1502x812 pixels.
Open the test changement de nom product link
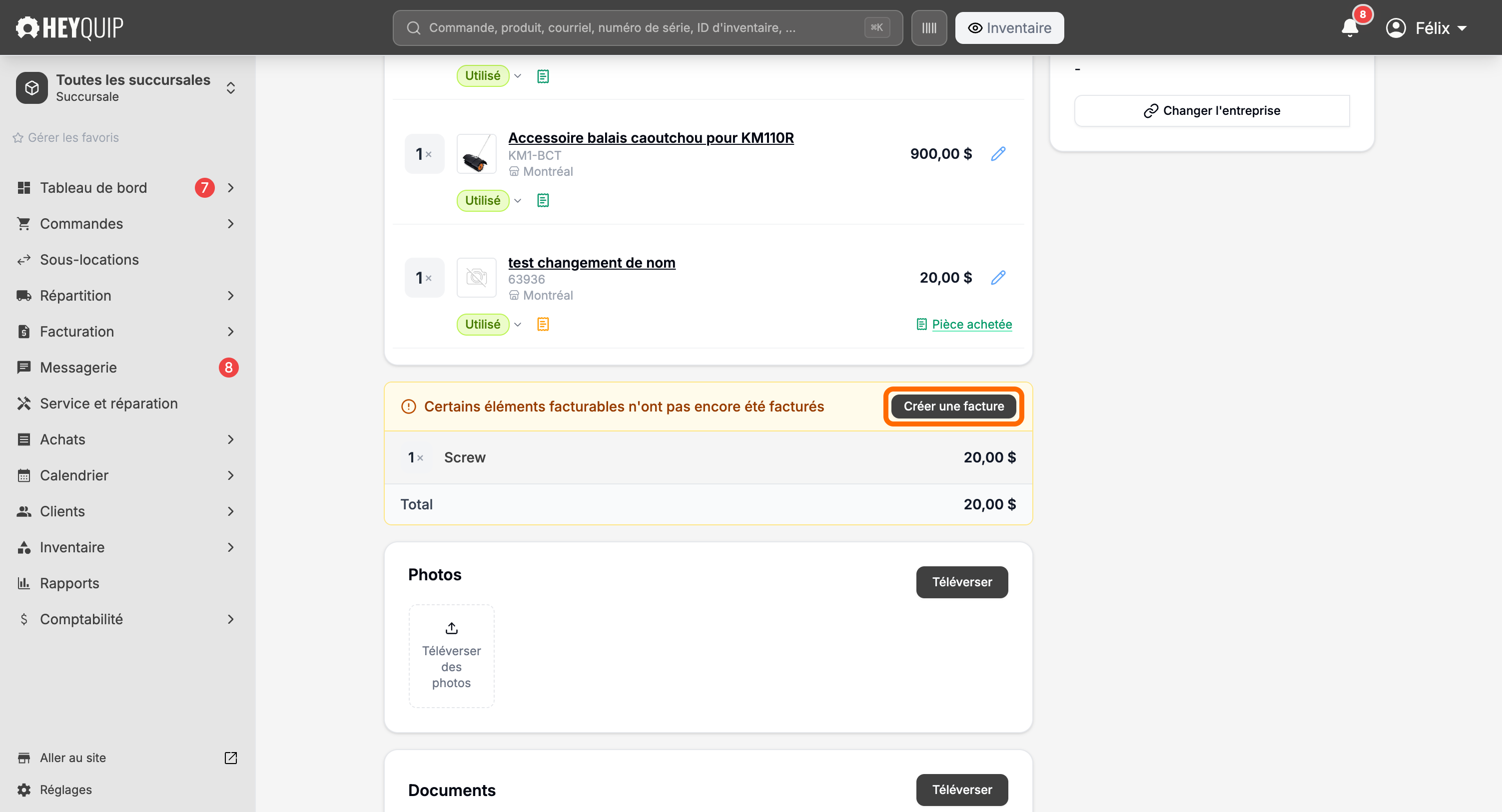click(592, 263)
